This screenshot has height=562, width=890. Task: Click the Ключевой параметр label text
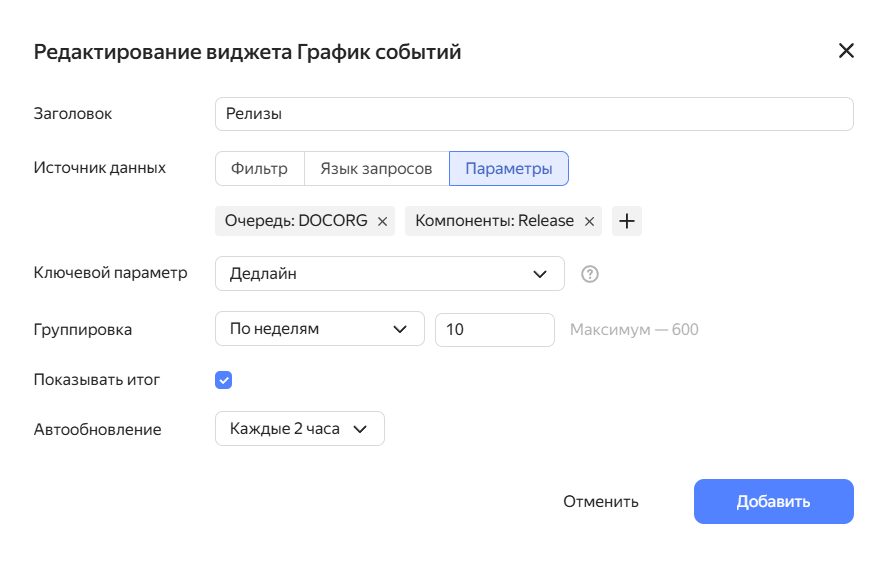coord(110,272)
